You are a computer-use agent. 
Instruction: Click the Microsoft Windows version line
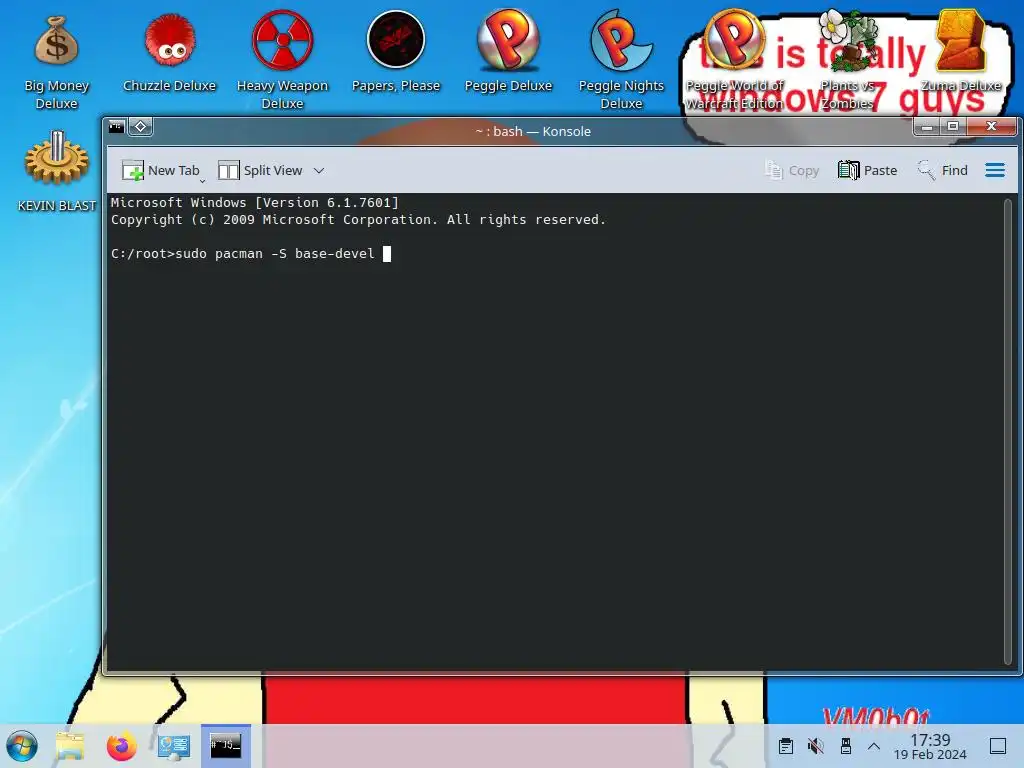(x=255, y=202)
